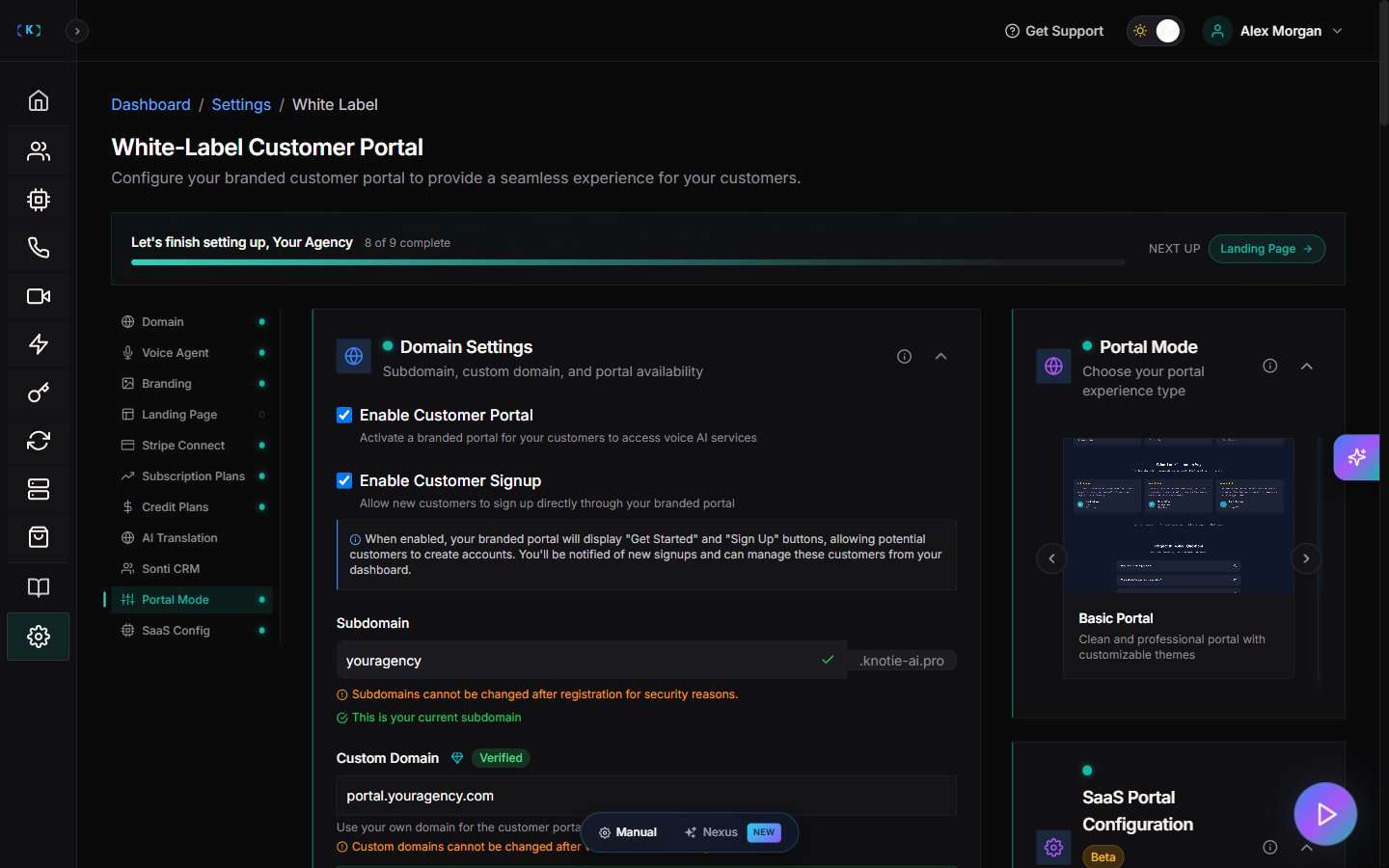Screen dimensions: 1389x868
Task: Open the Settings gear icon in sidebar
Action: (39, 637)
